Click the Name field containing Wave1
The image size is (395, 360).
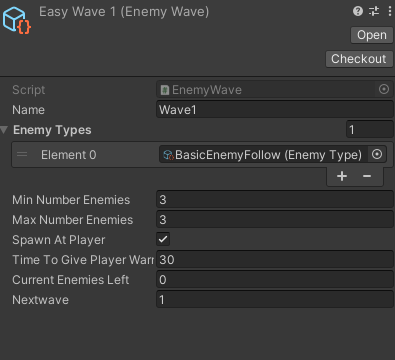[275, 110]
